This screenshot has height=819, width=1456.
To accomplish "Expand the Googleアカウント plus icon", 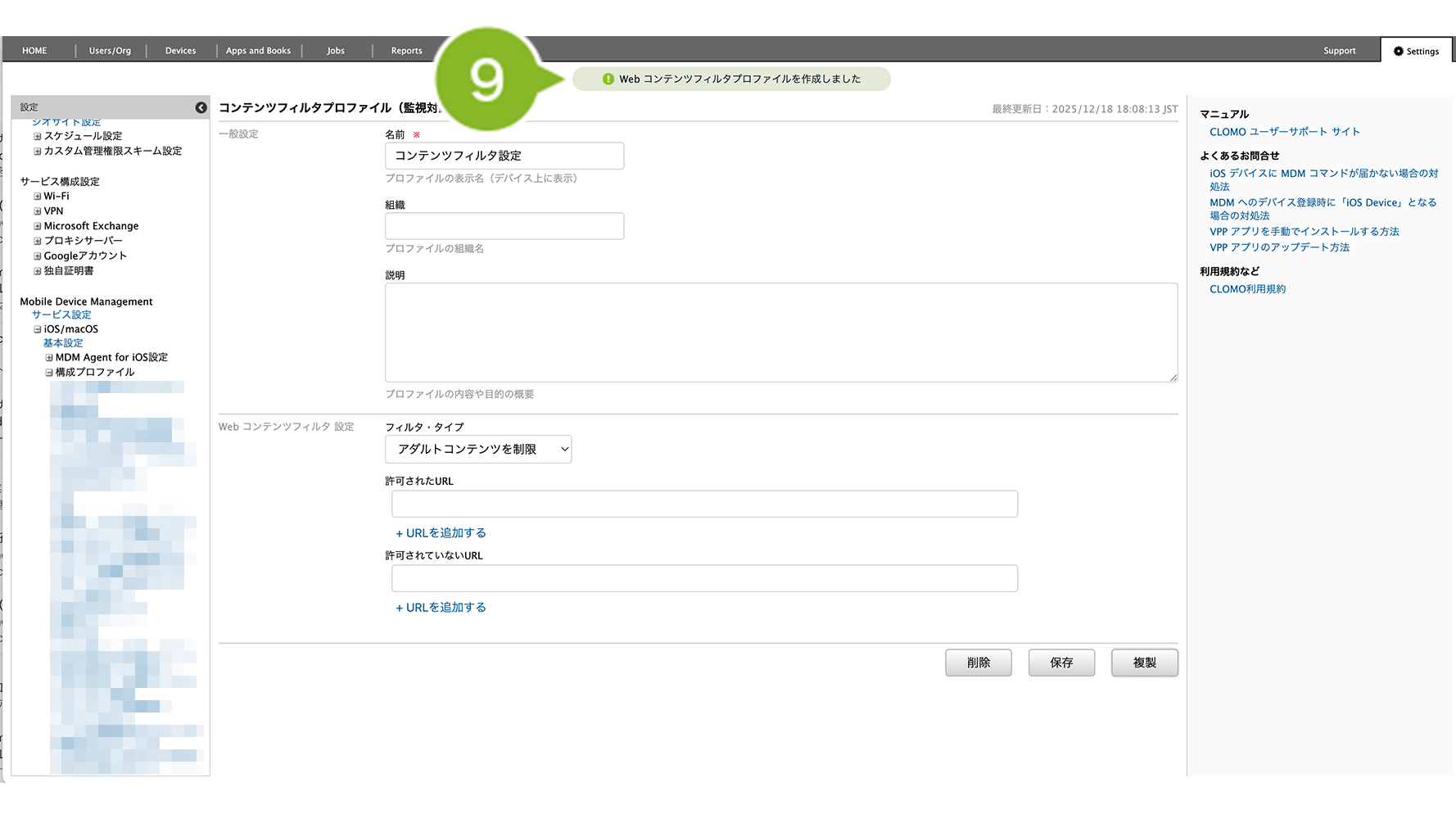I will click(x=37, y=256).
